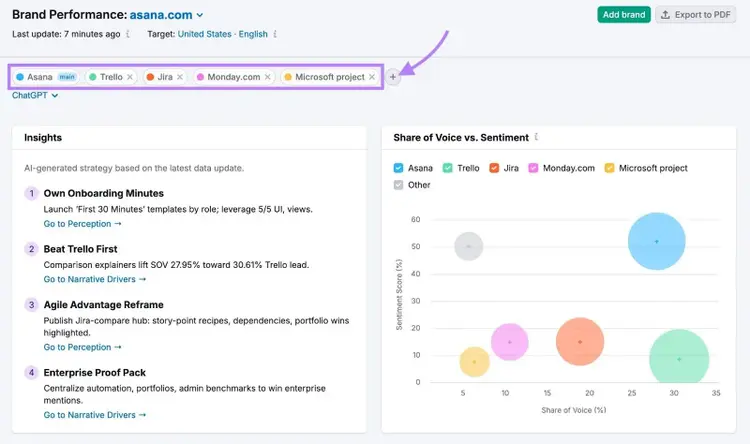Viewport: 750px width, 444px height.
Task: Click Export to PDF button
Action: pos(695,15)
